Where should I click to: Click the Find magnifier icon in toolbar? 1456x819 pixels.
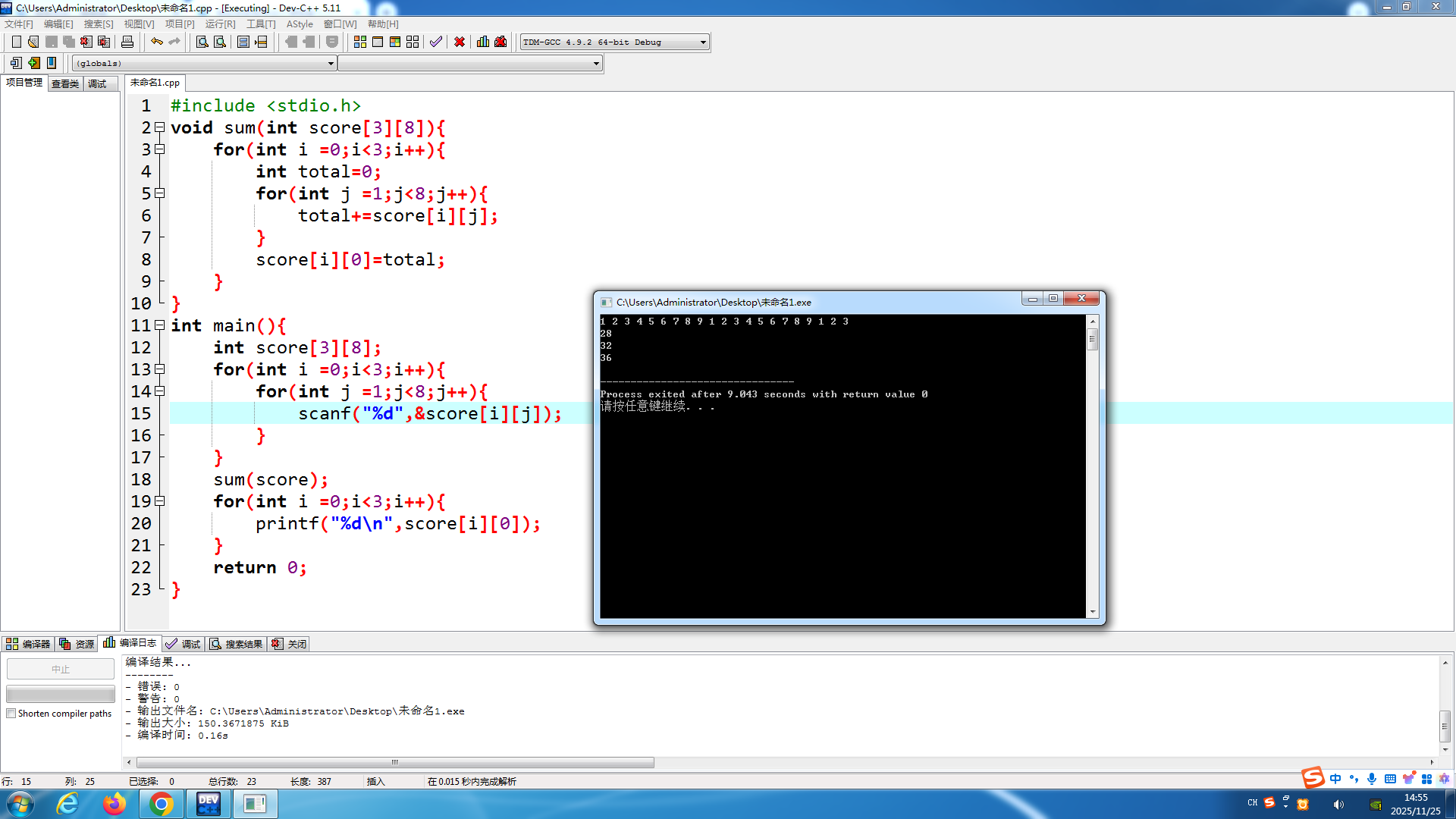[x=202, y=42]
